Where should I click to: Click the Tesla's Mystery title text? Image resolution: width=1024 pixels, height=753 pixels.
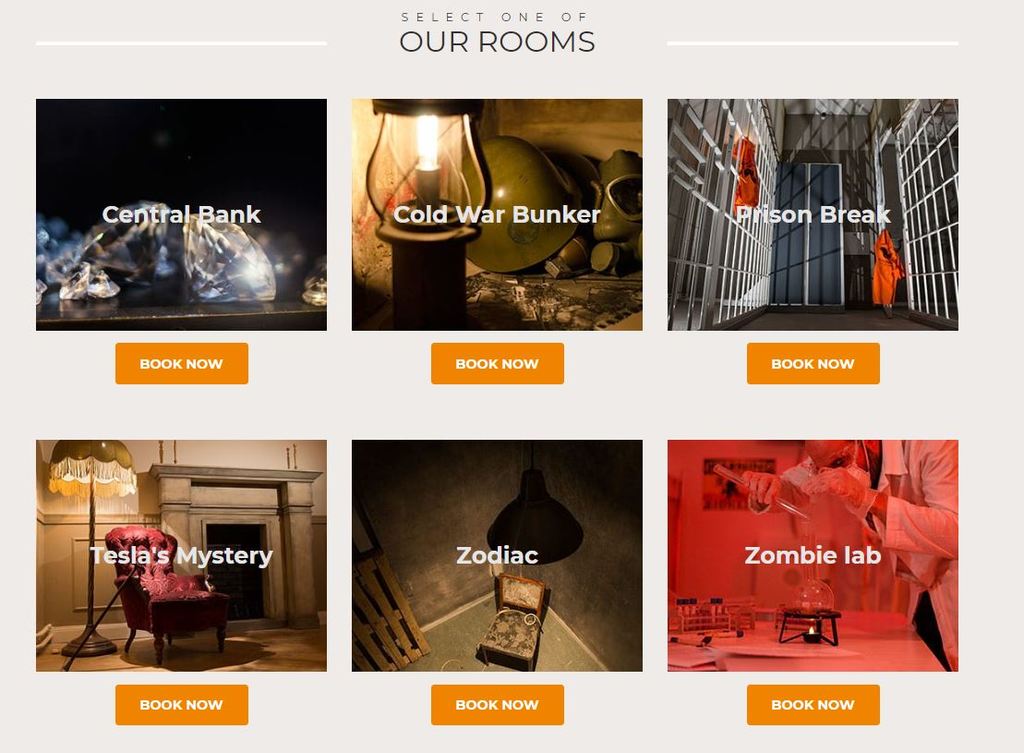[x=182, y=556]
